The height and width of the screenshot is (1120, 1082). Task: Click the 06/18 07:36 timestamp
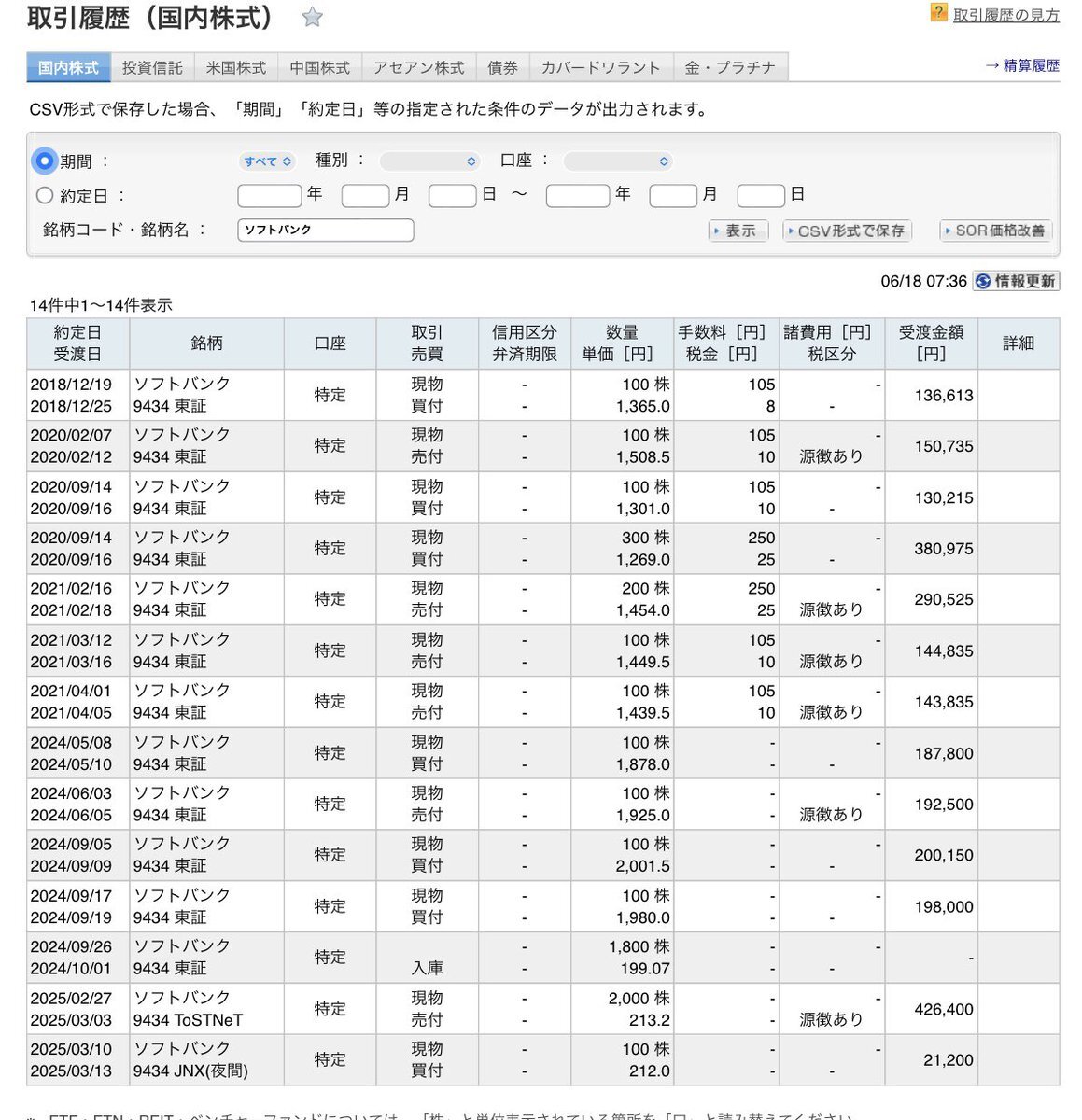pos(923,281)
